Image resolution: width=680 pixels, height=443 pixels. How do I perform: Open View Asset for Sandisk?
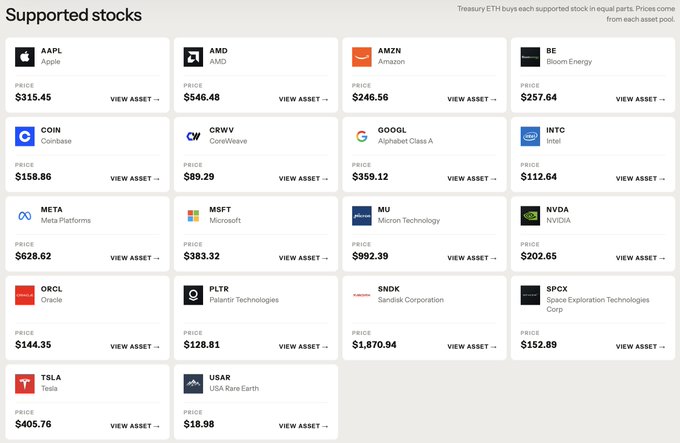472,347
